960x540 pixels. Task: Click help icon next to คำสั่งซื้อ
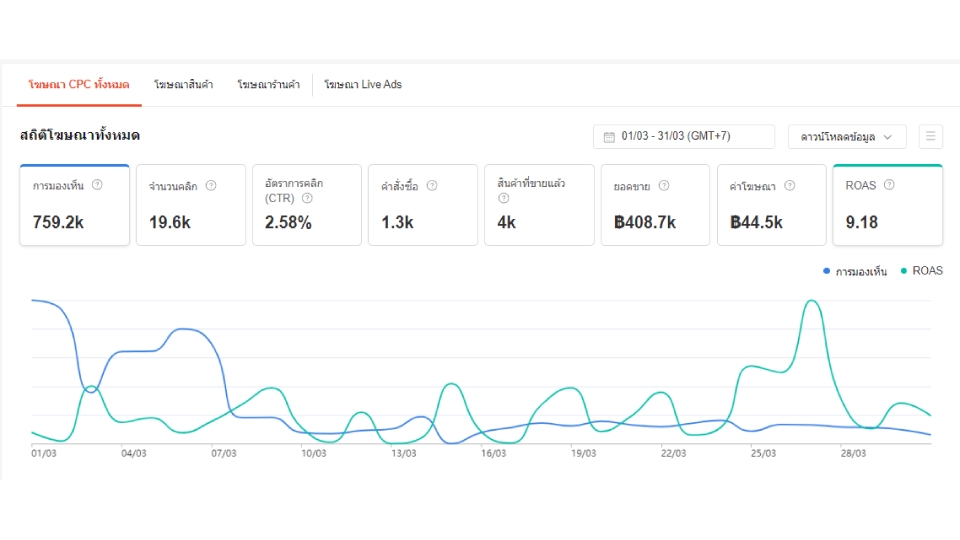pyautogui.click(x=432, y=186)
